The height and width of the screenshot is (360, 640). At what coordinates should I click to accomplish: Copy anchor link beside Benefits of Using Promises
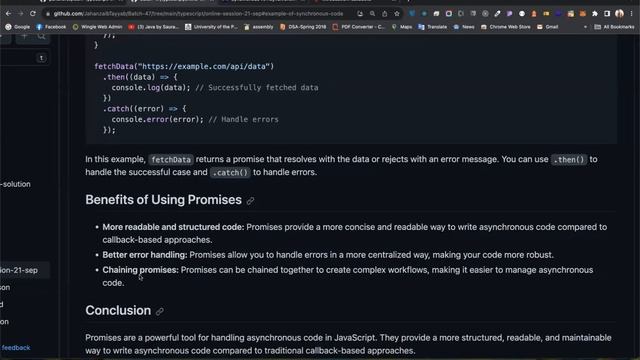tap(250, 200)
